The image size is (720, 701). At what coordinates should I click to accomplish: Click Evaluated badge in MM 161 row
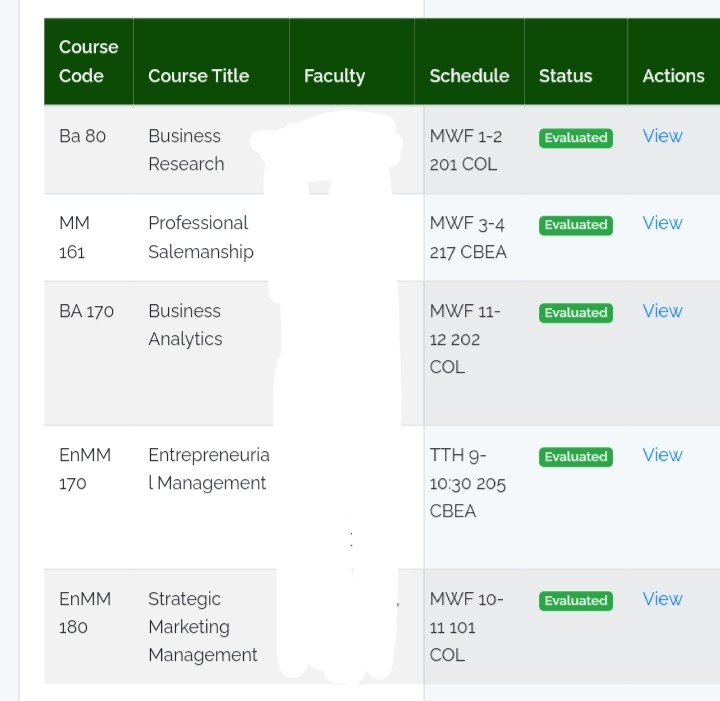(576, 225)
